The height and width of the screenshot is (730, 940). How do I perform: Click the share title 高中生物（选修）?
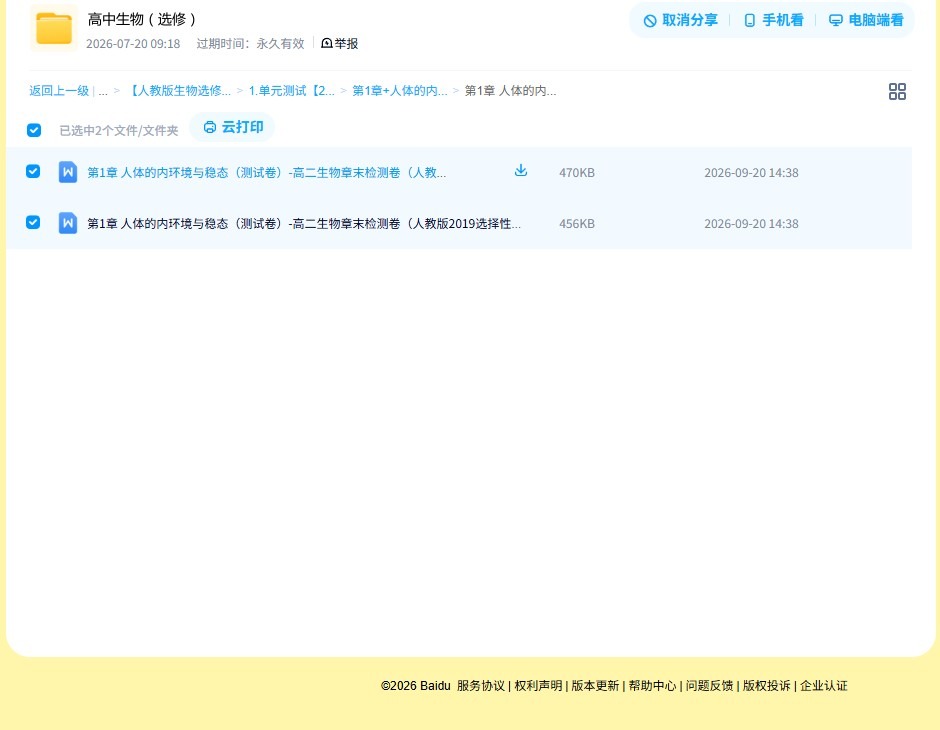click(141, 19)
